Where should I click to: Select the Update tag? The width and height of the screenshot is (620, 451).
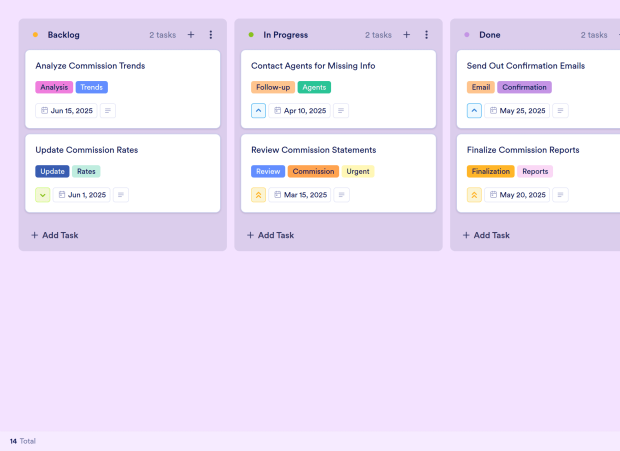52,172
